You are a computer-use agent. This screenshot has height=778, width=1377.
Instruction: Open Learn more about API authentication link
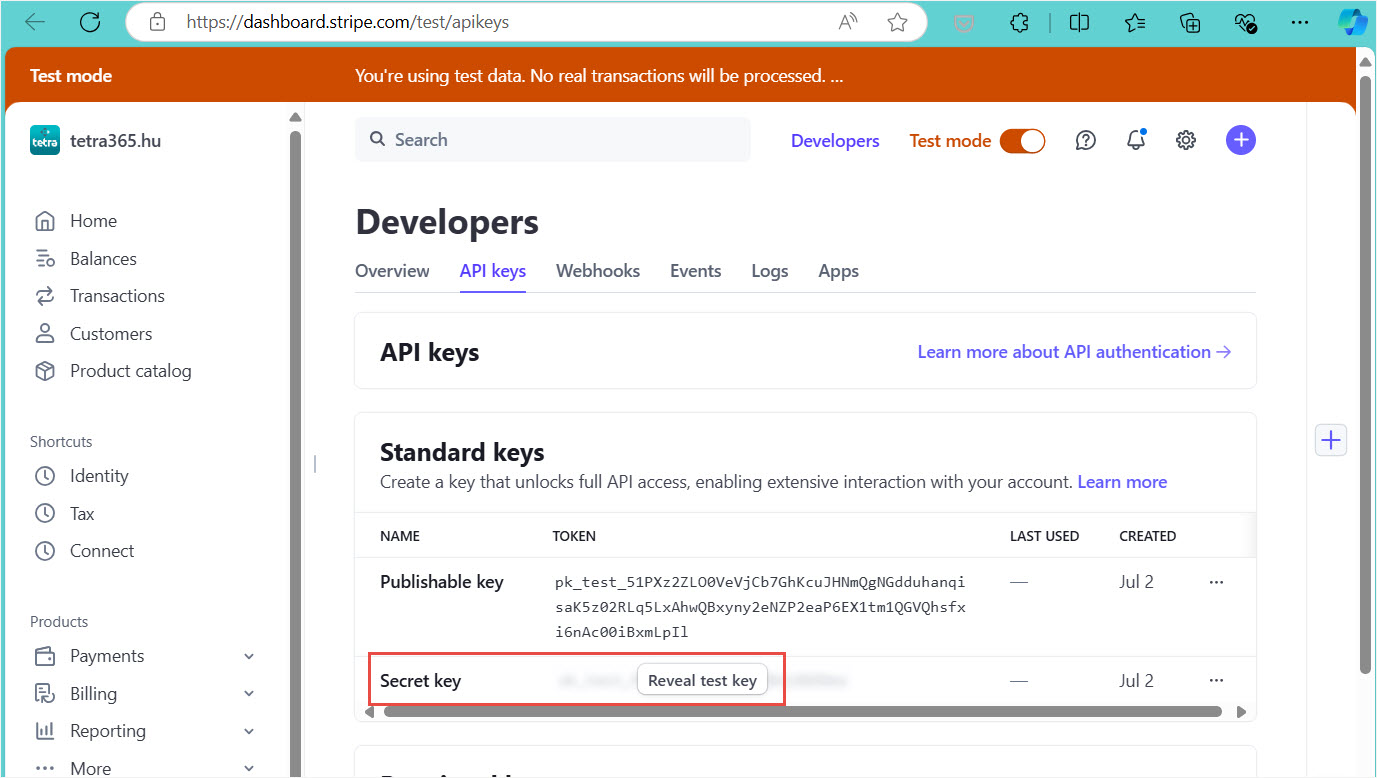pyautogui.click(x=1073, y=352)
